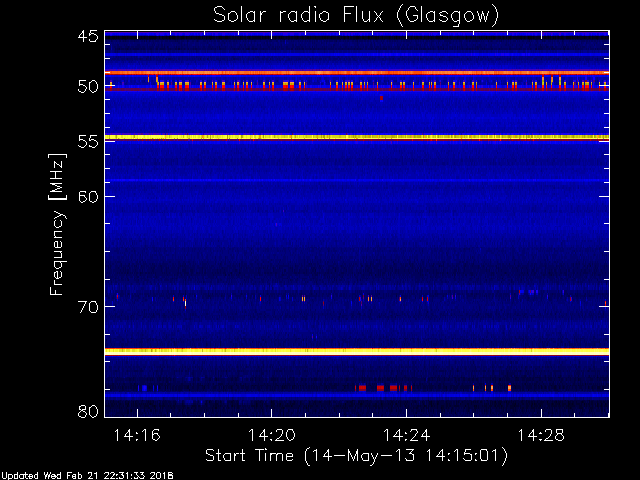Image resolution: width=640 pixels, height=480 pixels.
Task: Click the 14:20 time tick label
Action: (x=272, y=435)
